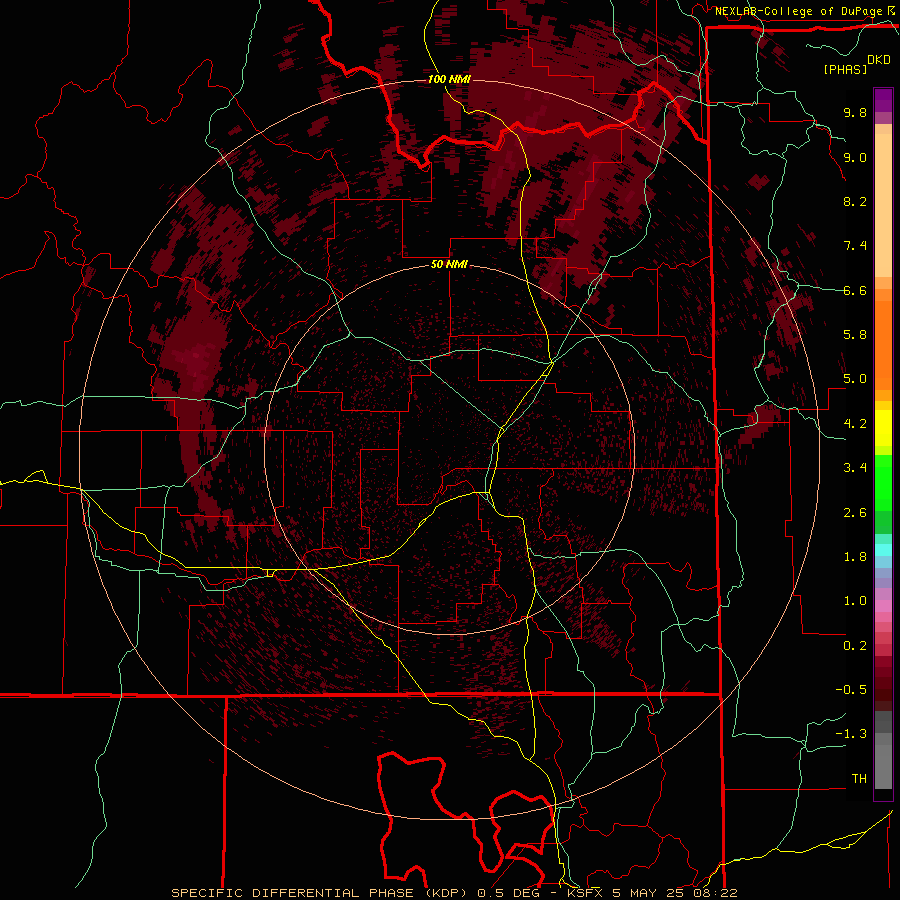Click the DKD product label
This screenshot has width=900, height=900.
pos(878,60)
